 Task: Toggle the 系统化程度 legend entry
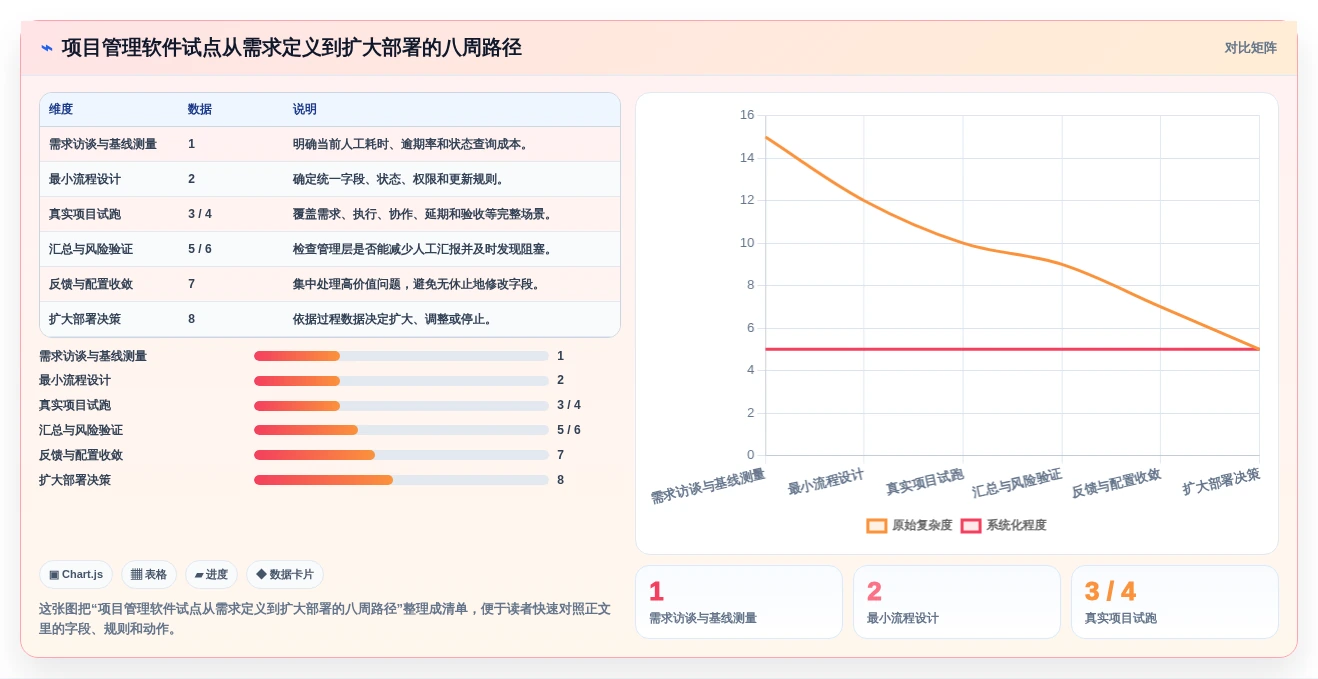click(1003, 525)
